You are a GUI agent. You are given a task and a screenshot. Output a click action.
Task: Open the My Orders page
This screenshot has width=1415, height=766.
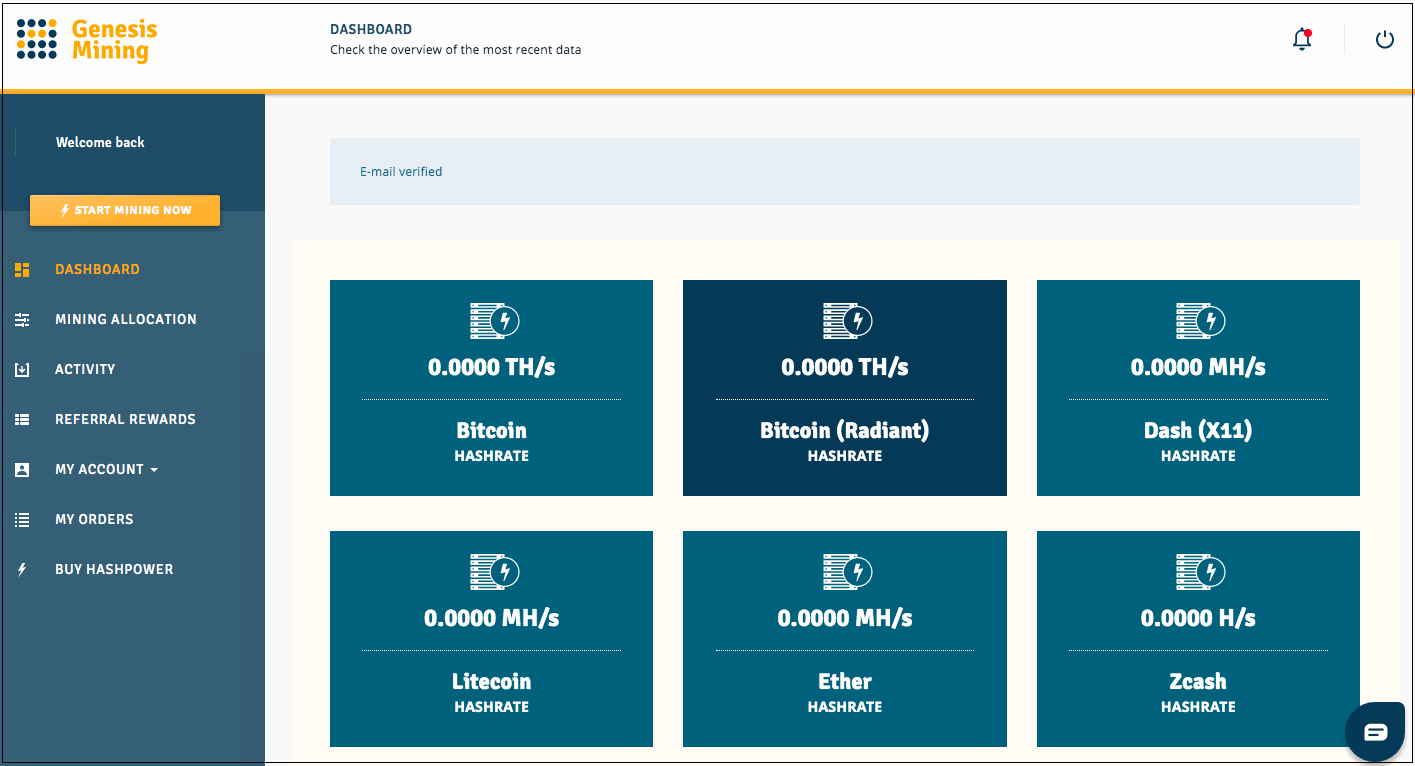point(94,519)
